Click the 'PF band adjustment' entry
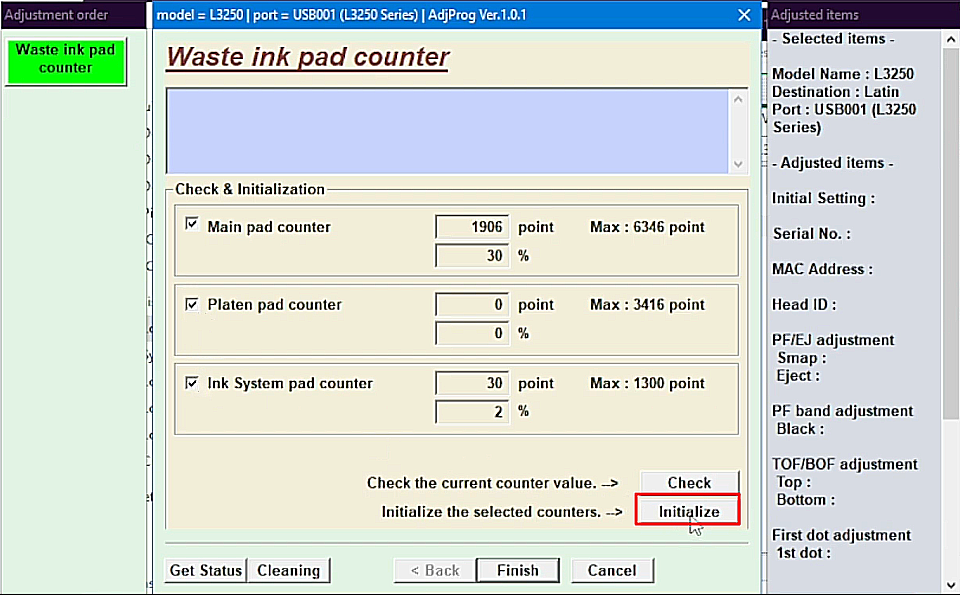This screenshot has height=595, width=960. coord(842,411)
